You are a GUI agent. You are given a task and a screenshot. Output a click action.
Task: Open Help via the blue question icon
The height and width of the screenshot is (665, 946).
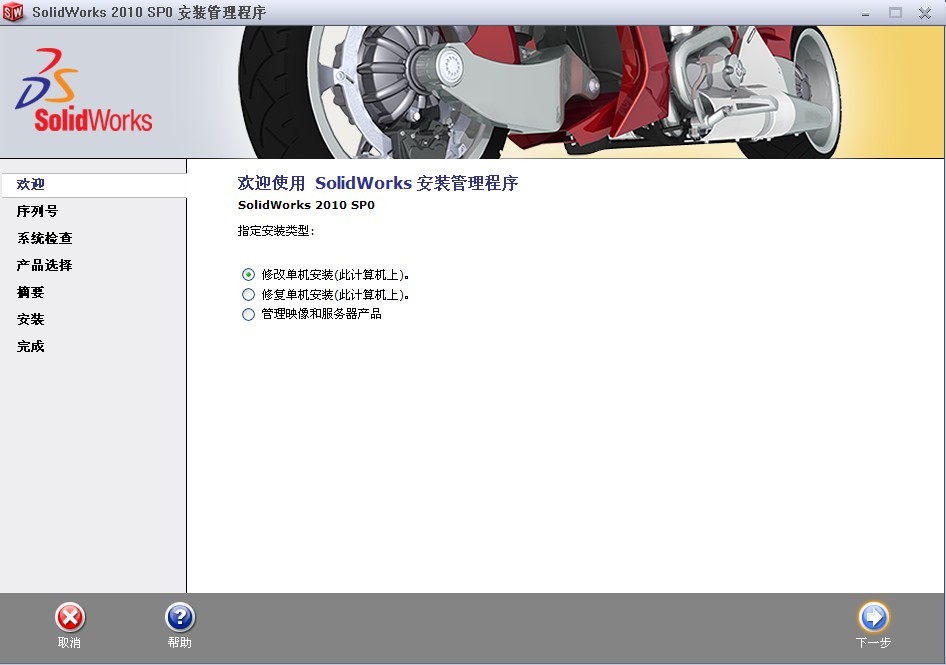180,617
